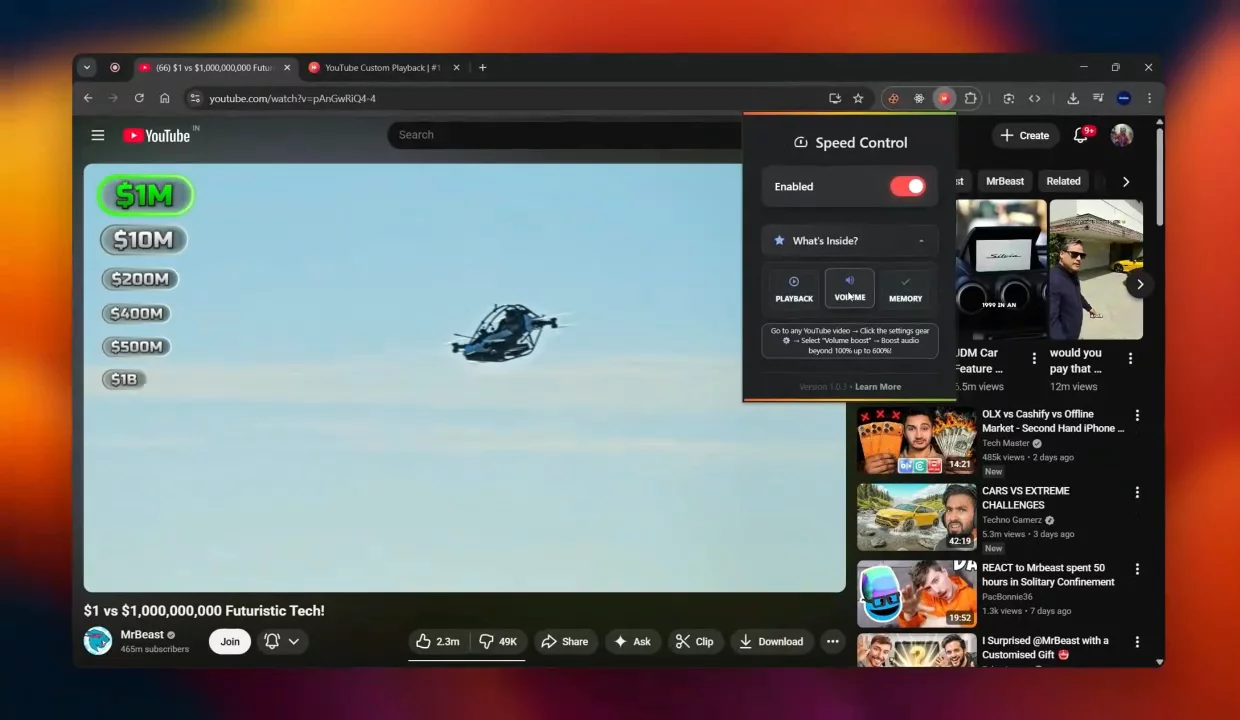Viewport: 1240px width, 720px height.
Task: Open REACT to Mrbeast Solitary Confinement thumbnail
Action: [x=916, y=594]
